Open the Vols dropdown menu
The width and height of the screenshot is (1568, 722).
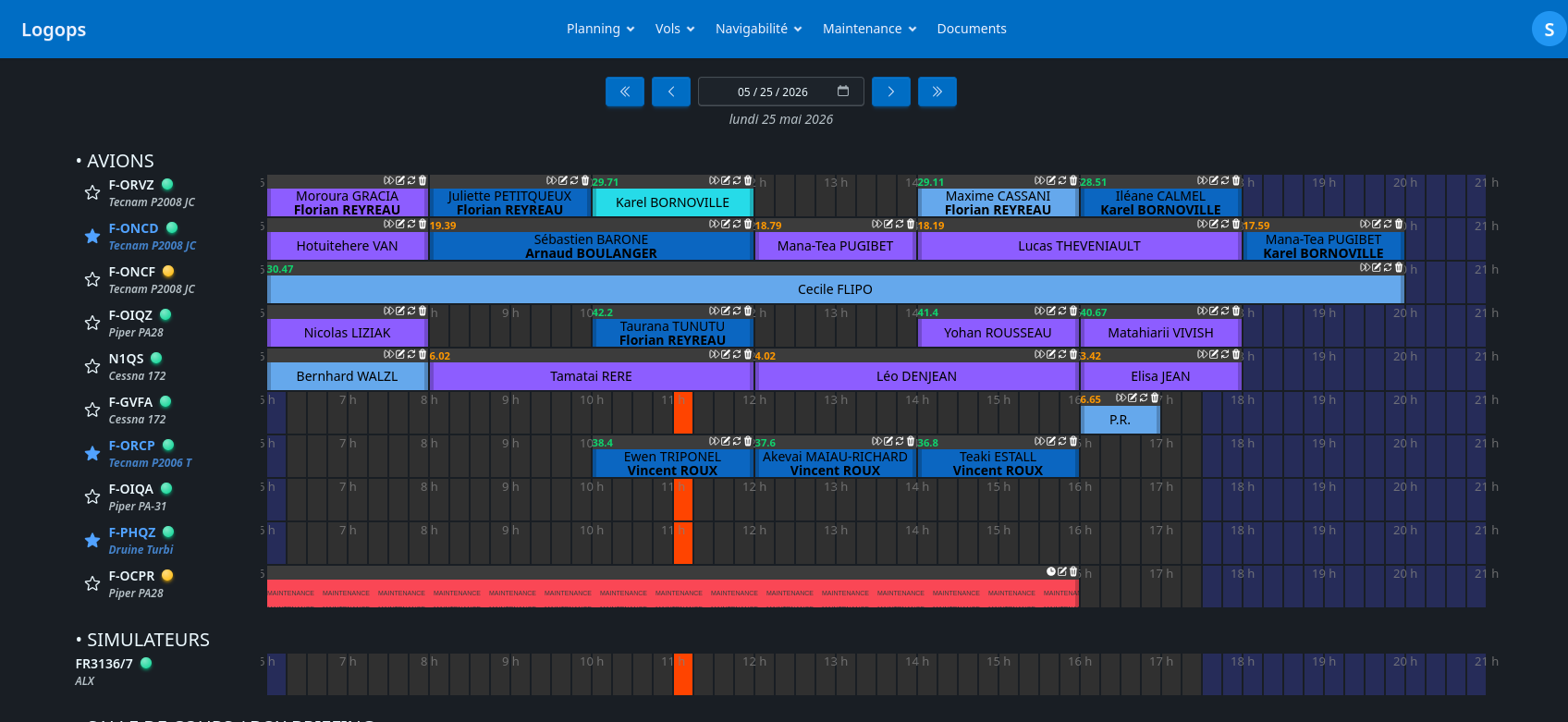point(675,29)
